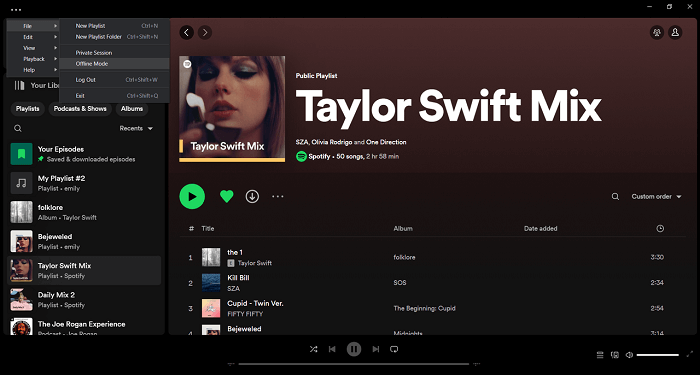Expand the Edit submenu
The width and height of the screenshot is (700, 375).
pyautogui.click(x=33, y=37)
